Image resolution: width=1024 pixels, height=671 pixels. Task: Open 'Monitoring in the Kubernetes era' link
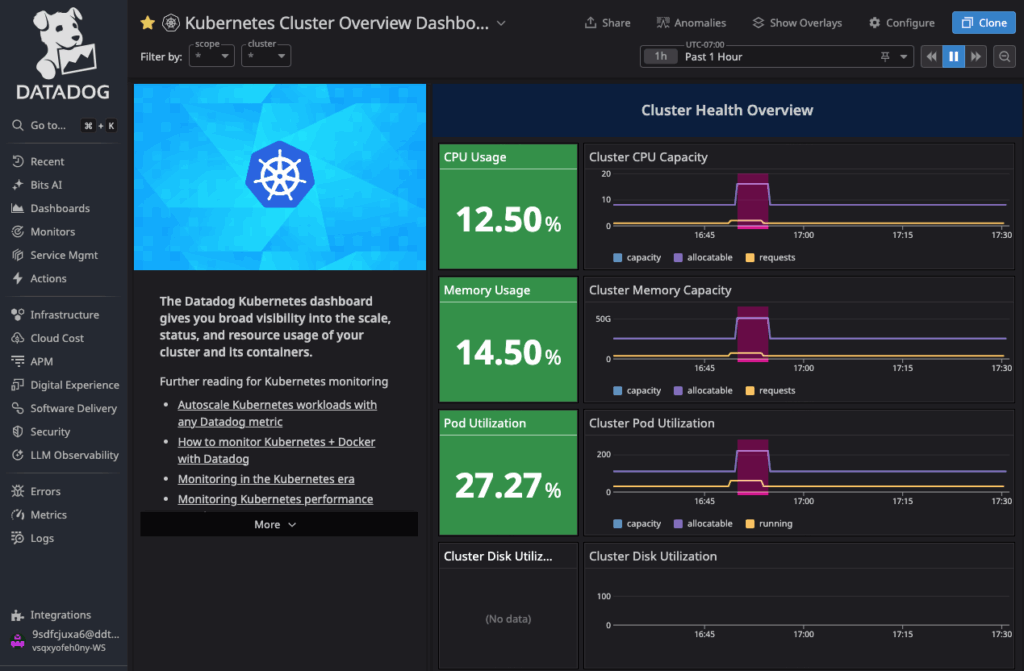[266, 479]
